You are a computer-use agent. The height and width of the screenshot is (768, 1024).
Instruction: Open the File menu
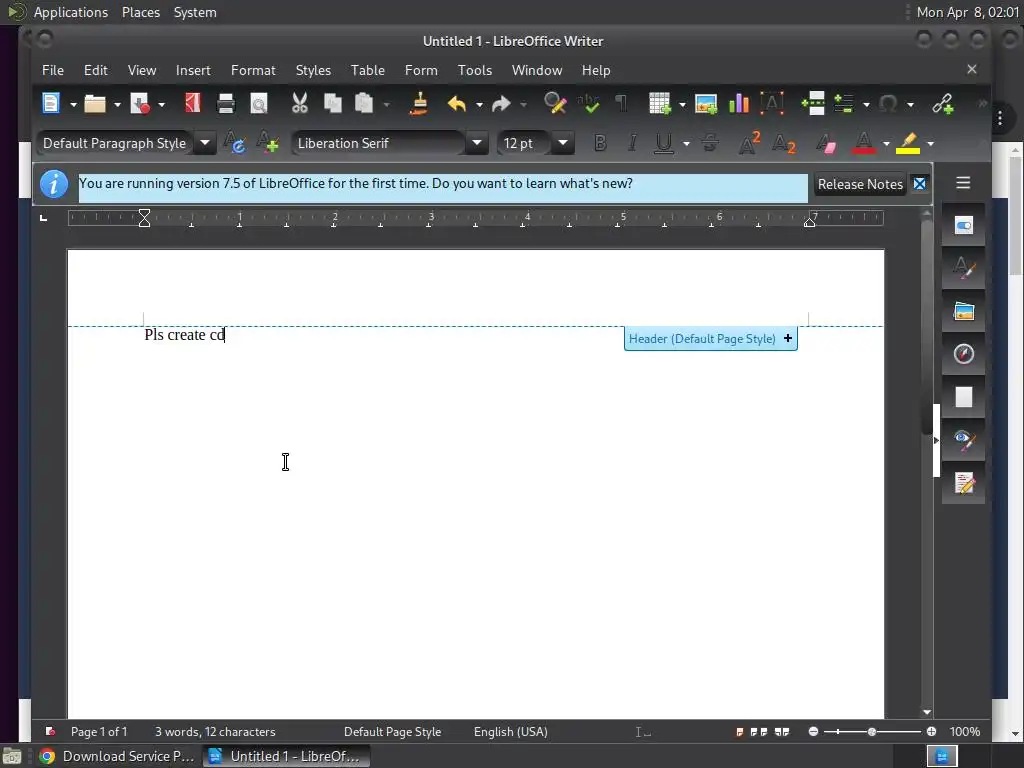(x=53, y=70)
